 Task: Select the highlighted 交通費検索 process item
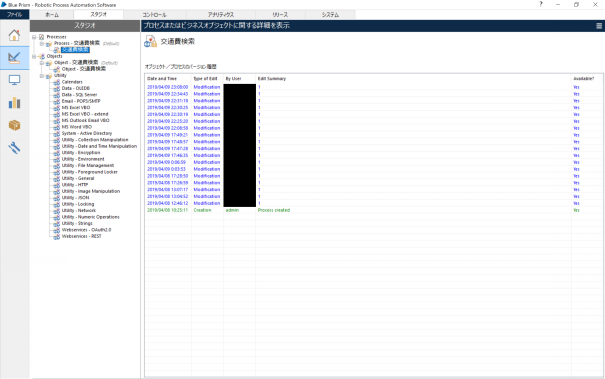(x=75, y=50)
